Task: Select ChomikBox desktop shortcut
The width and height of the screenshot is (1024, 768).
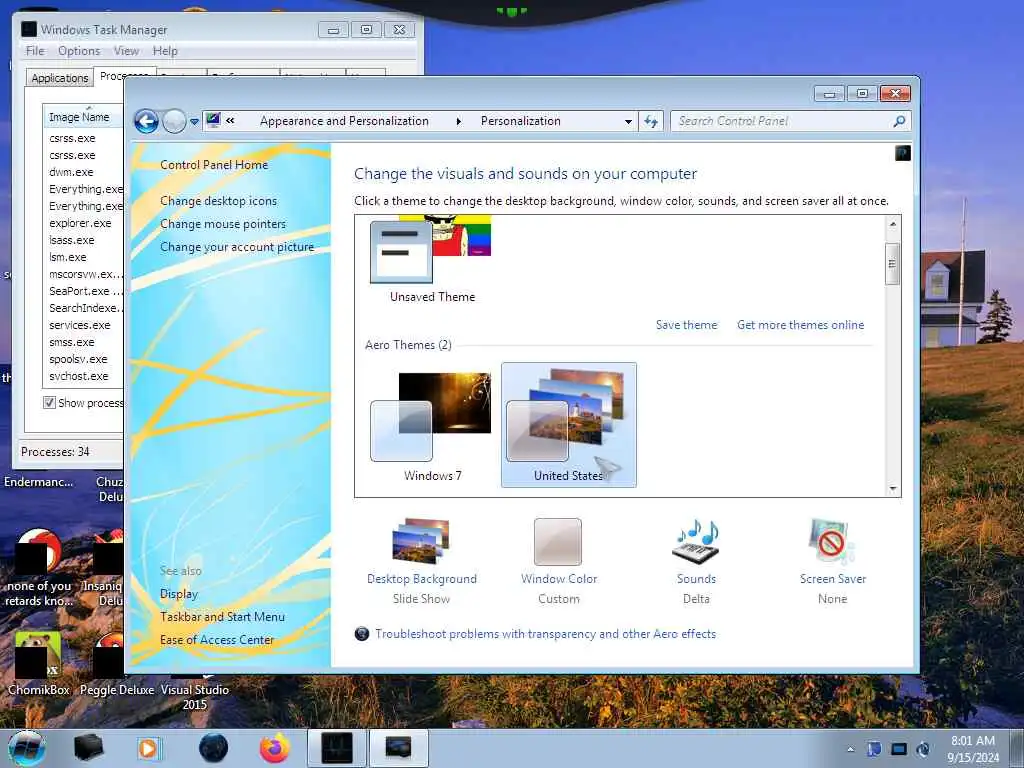Action: point(39,664)
